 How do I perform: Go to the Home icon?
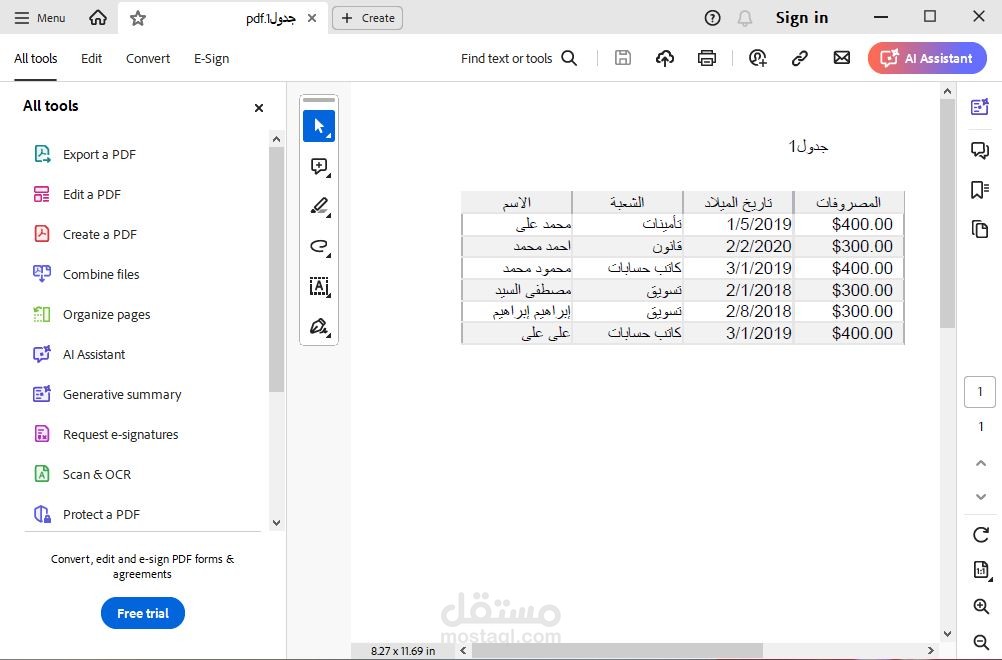point(98,18)
